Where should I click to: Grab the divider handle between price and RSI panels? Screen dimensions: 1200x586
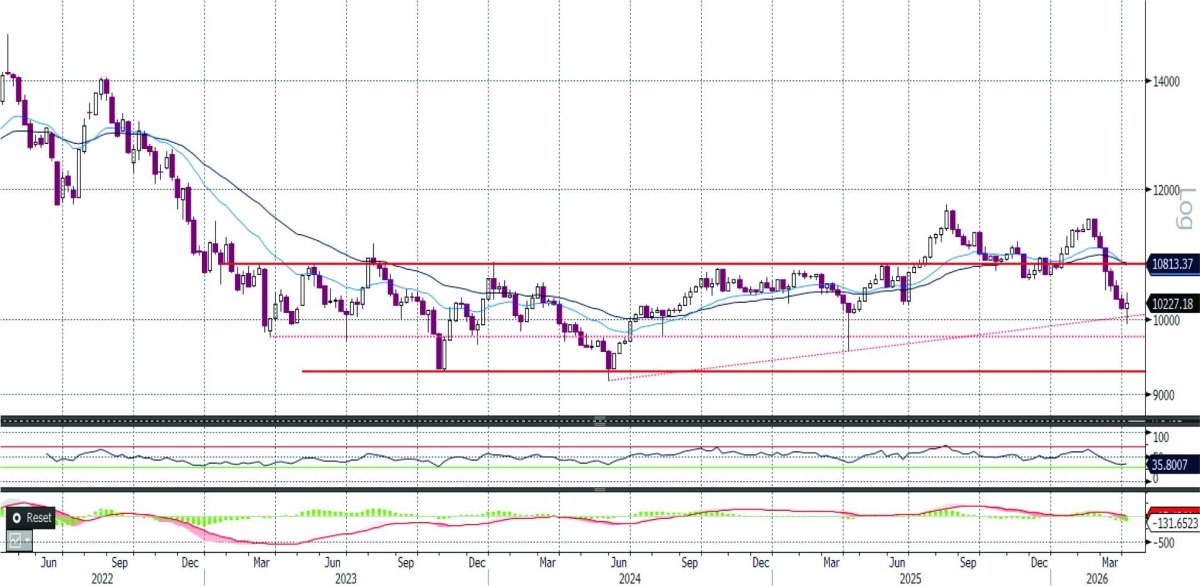pyautogui.click(x=599, y=420)
